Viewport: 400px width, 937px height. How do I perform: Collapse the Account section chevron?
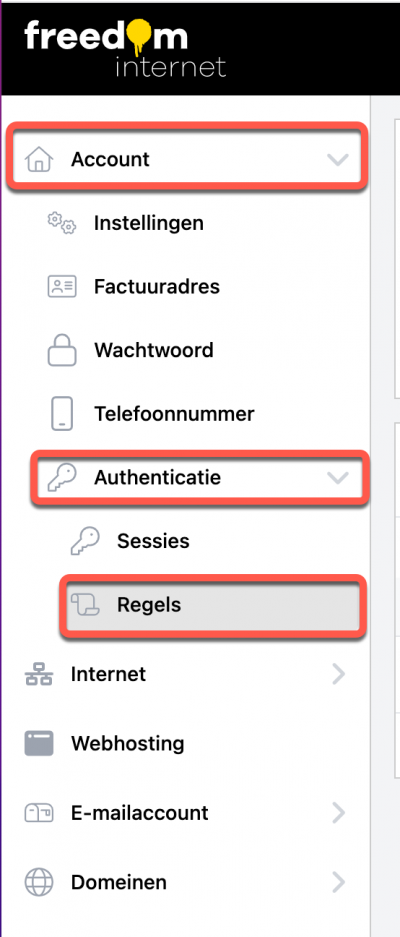(x=338, y=160)
